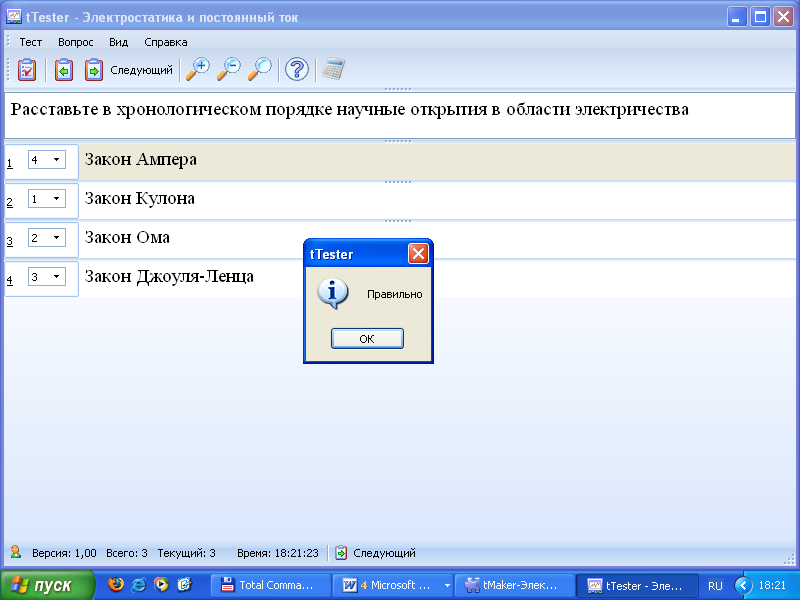This screenshot has height=600, width=800.
Task: Click OK in the tTester dialog
Action: [x=367, y=339]
